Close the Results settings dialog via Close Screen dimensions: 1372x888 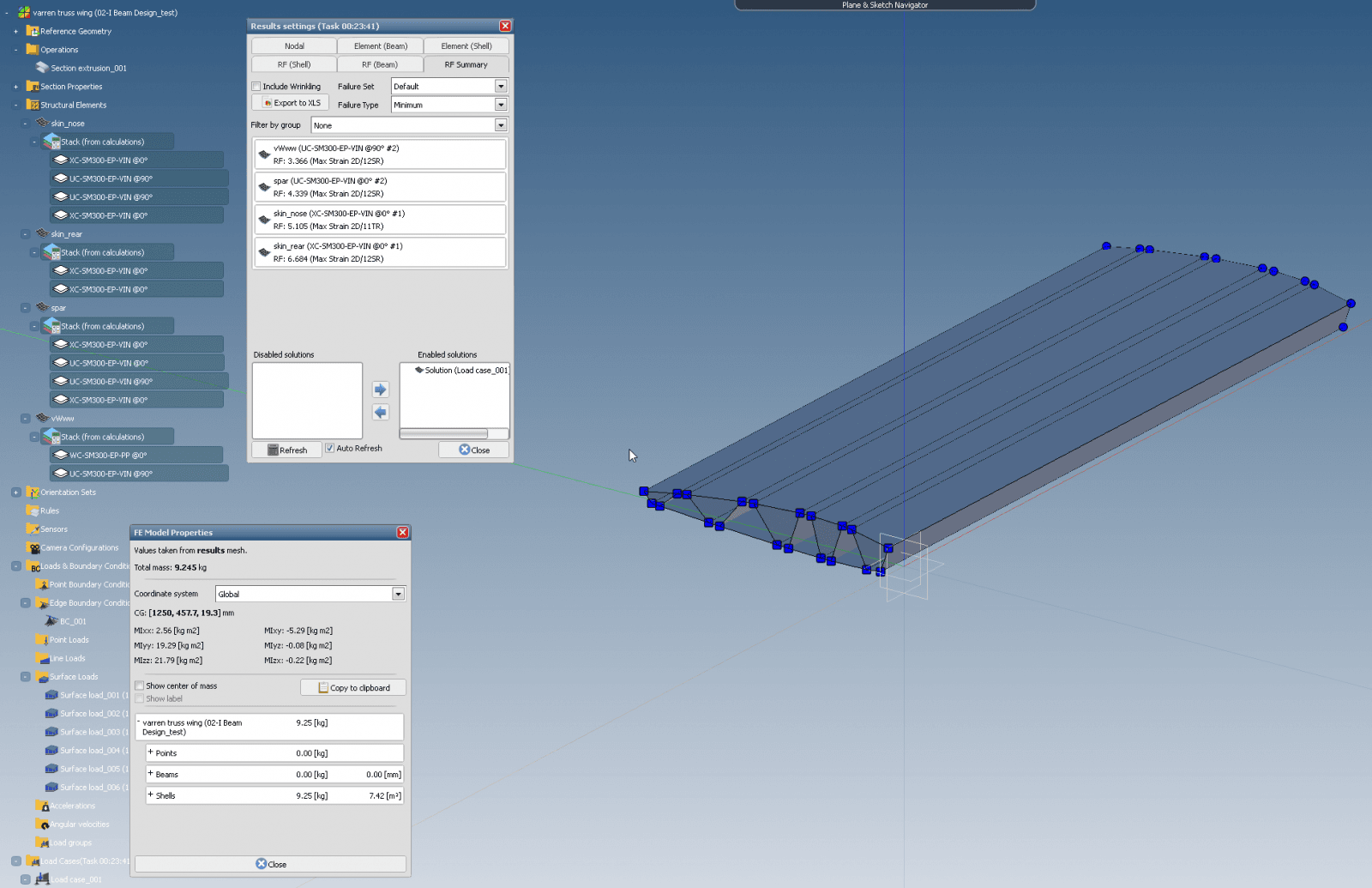(473, 450)
